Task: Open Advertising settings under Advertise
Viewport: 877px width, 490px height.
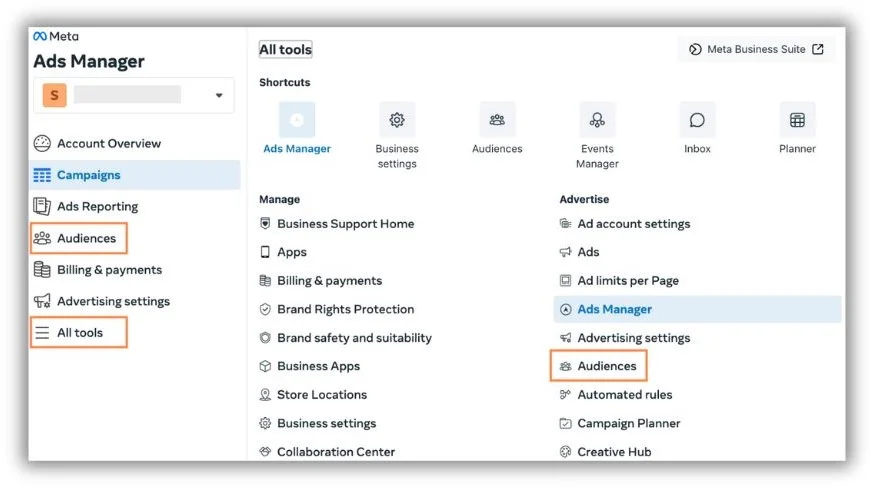Action: coord(634,338)
